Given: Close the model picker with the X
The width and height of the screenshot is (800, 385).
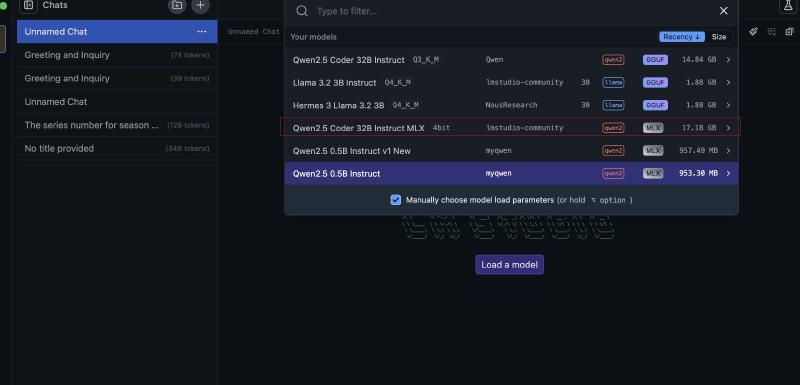Looking at the screenshot, I should click(x=723, y=11).
